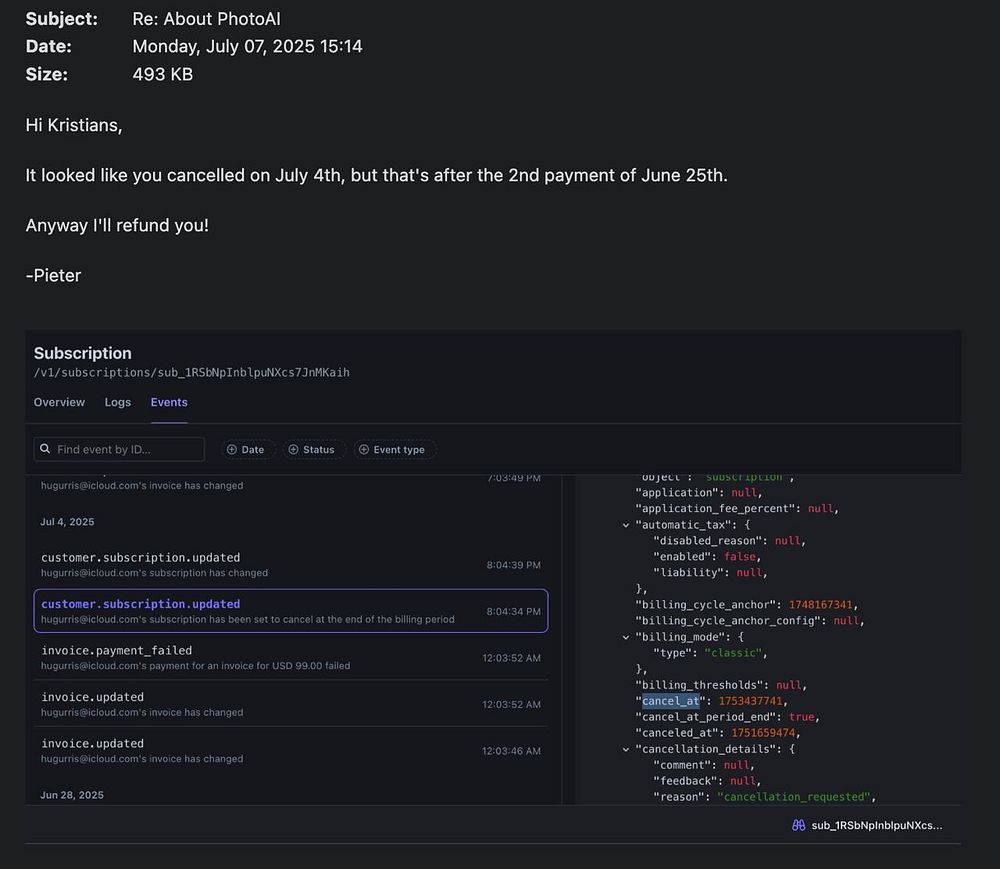Select the Events tab
Image resolution: width=1000 pixels, height=869 pixels.
click(x=169, y=402)
